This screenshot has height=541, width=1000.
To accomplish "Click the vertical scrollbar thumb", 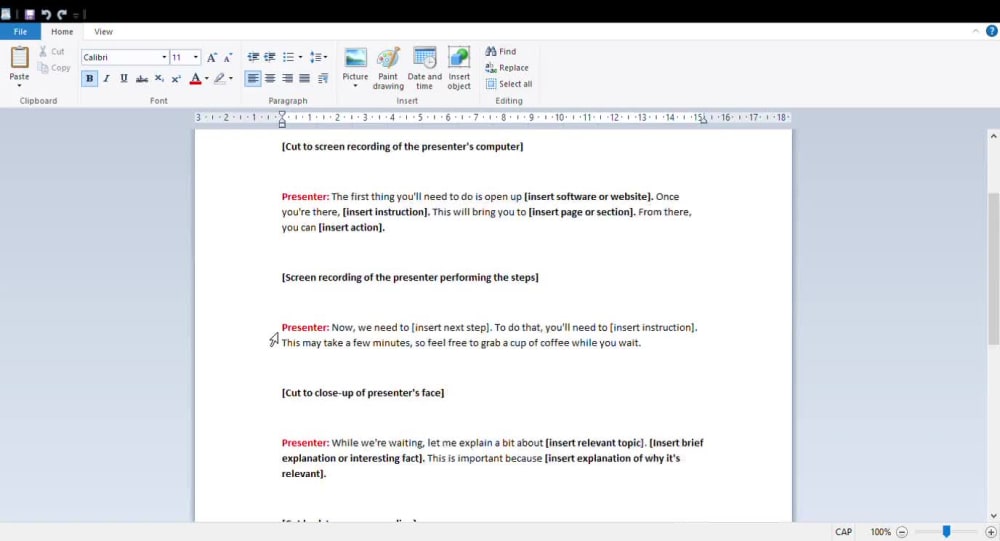I will (x=993, y=268).
